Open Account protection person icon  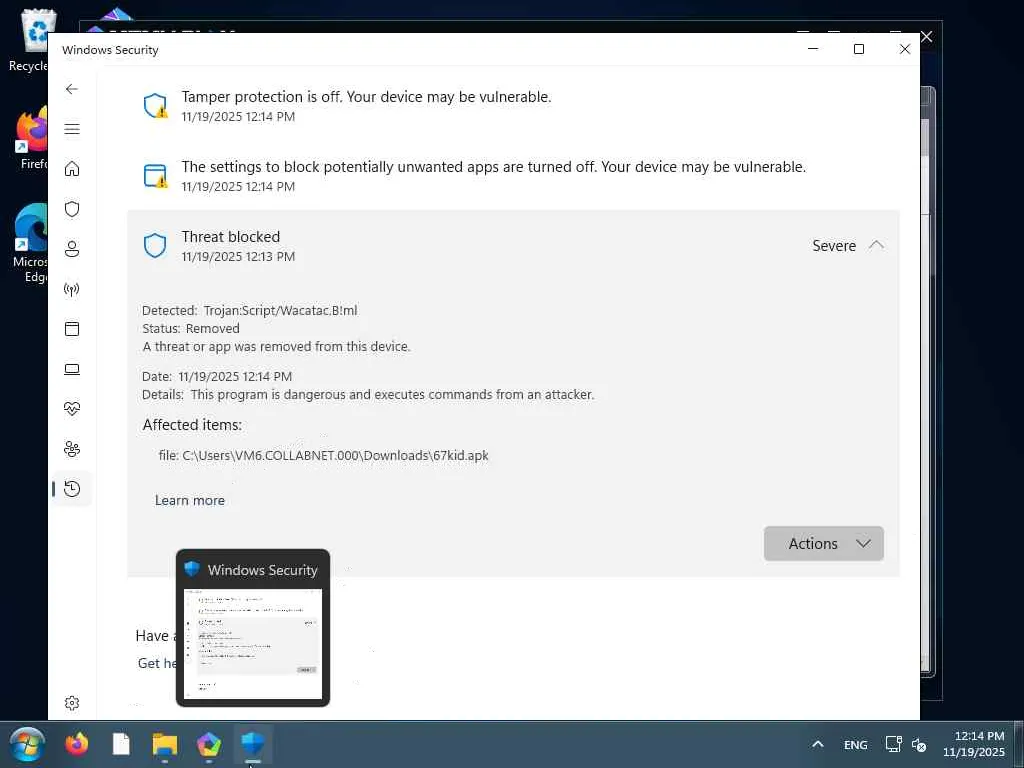tap(72, 249)
